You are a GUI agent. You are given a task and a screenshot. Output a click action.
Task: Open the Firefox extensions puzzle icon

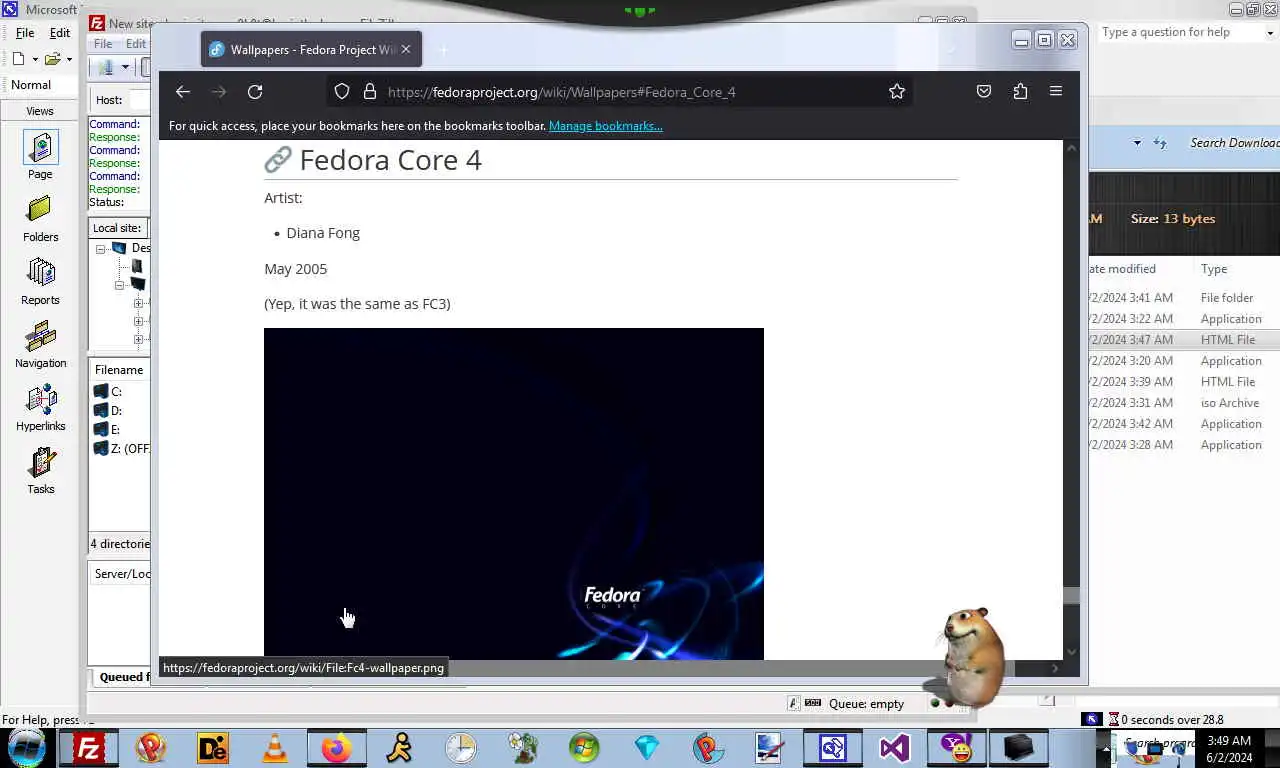point(1020,91)
